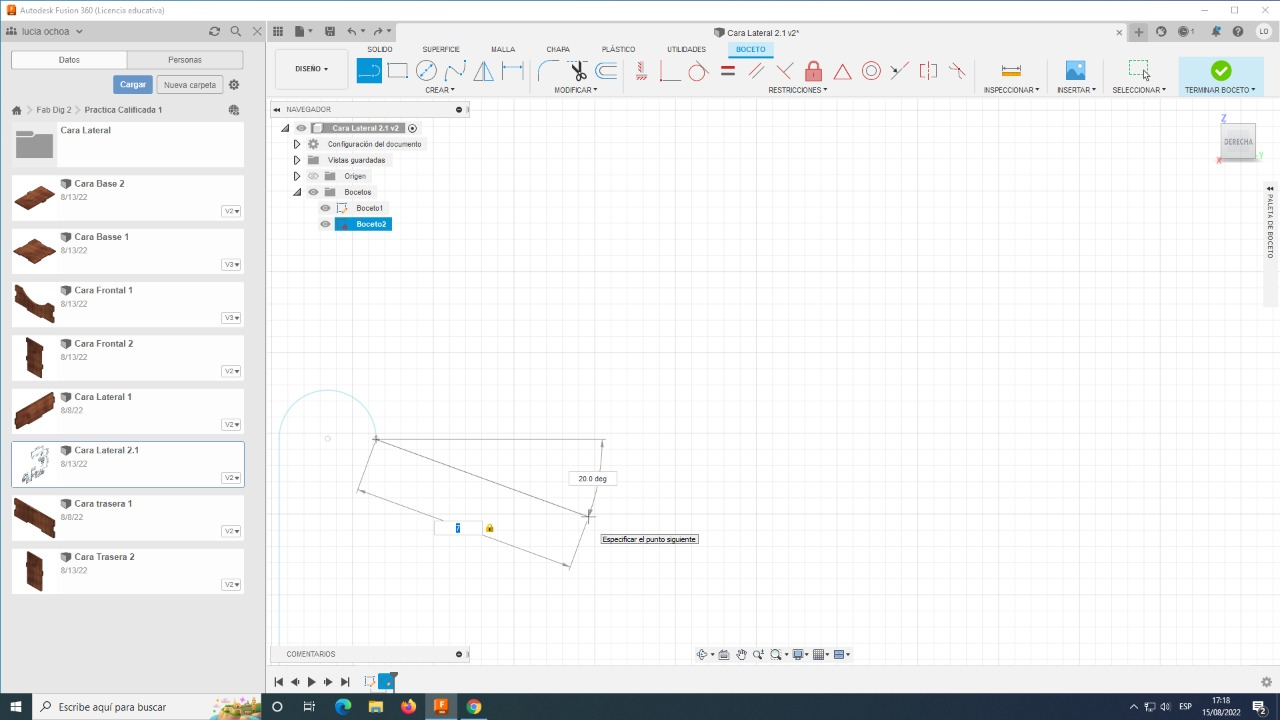Open the Inspeccionar dropdown menu
1280x720 pixels.
tap(1011, 90)
